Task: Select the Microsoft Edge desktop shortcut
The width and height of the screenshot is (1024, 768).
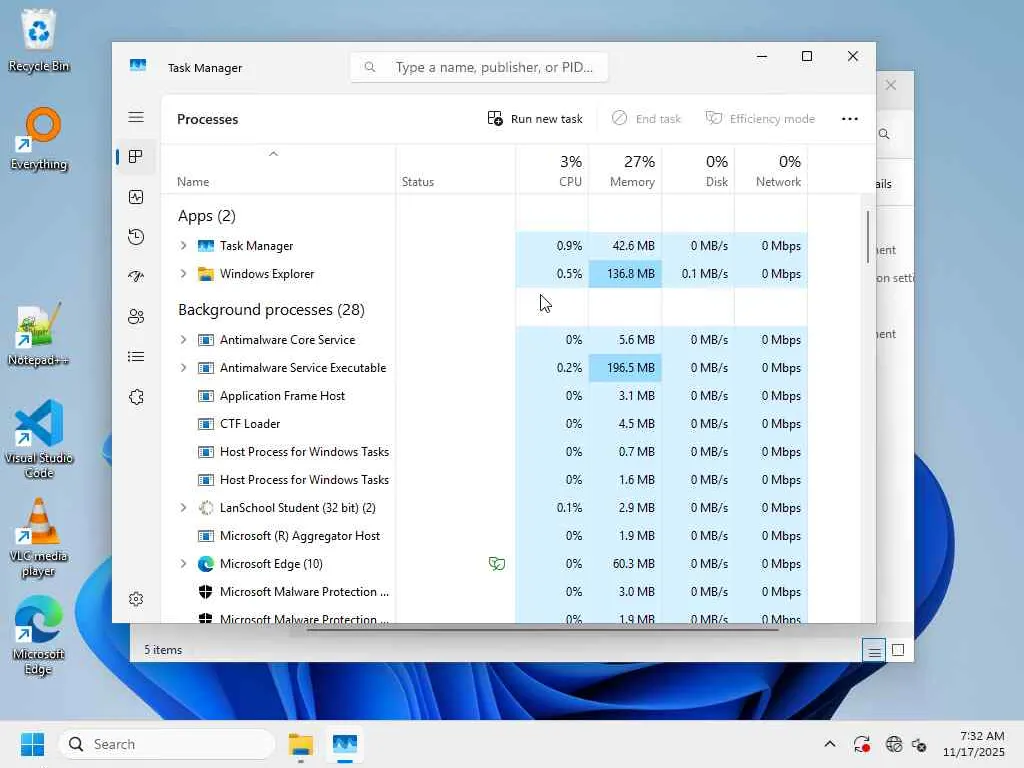Action: tap(39, 635)
